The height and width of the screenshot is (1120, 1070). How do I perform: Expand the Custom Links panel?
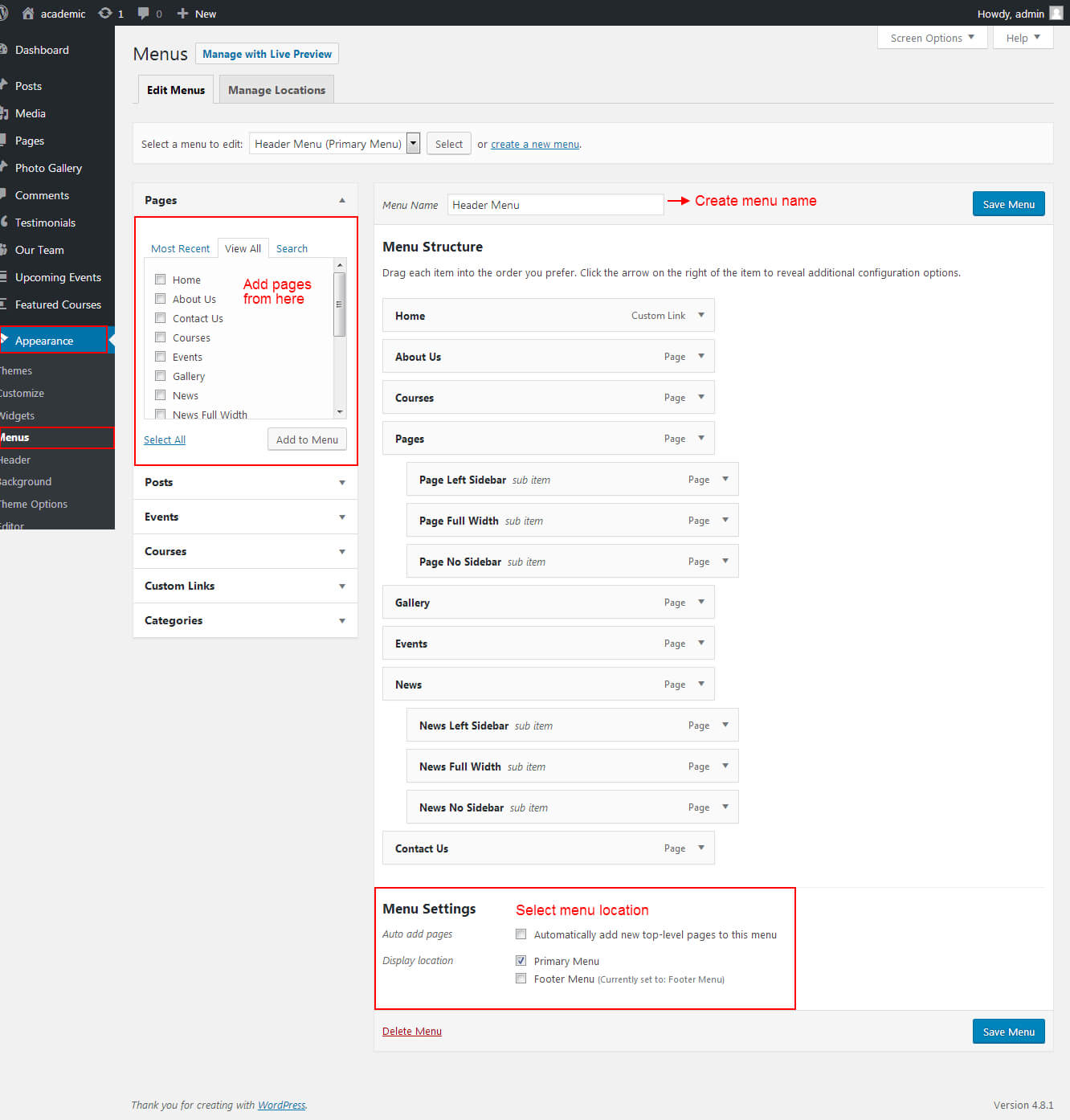[x=342, y=586]
